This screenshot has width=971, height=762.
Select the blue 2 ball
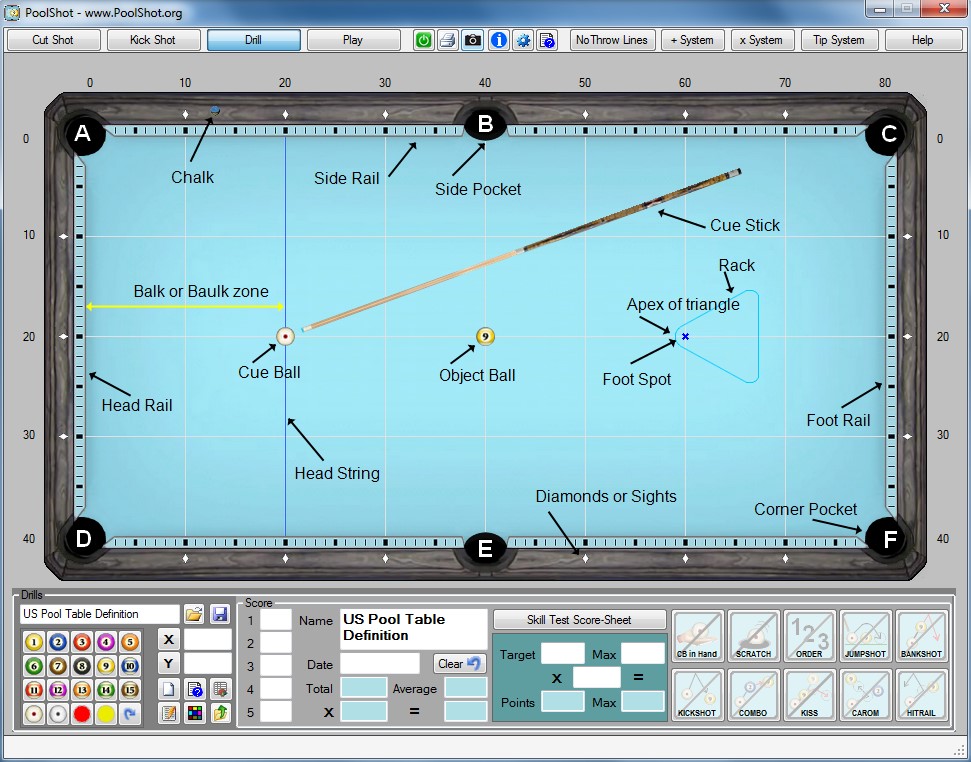[x=58, y=642]
